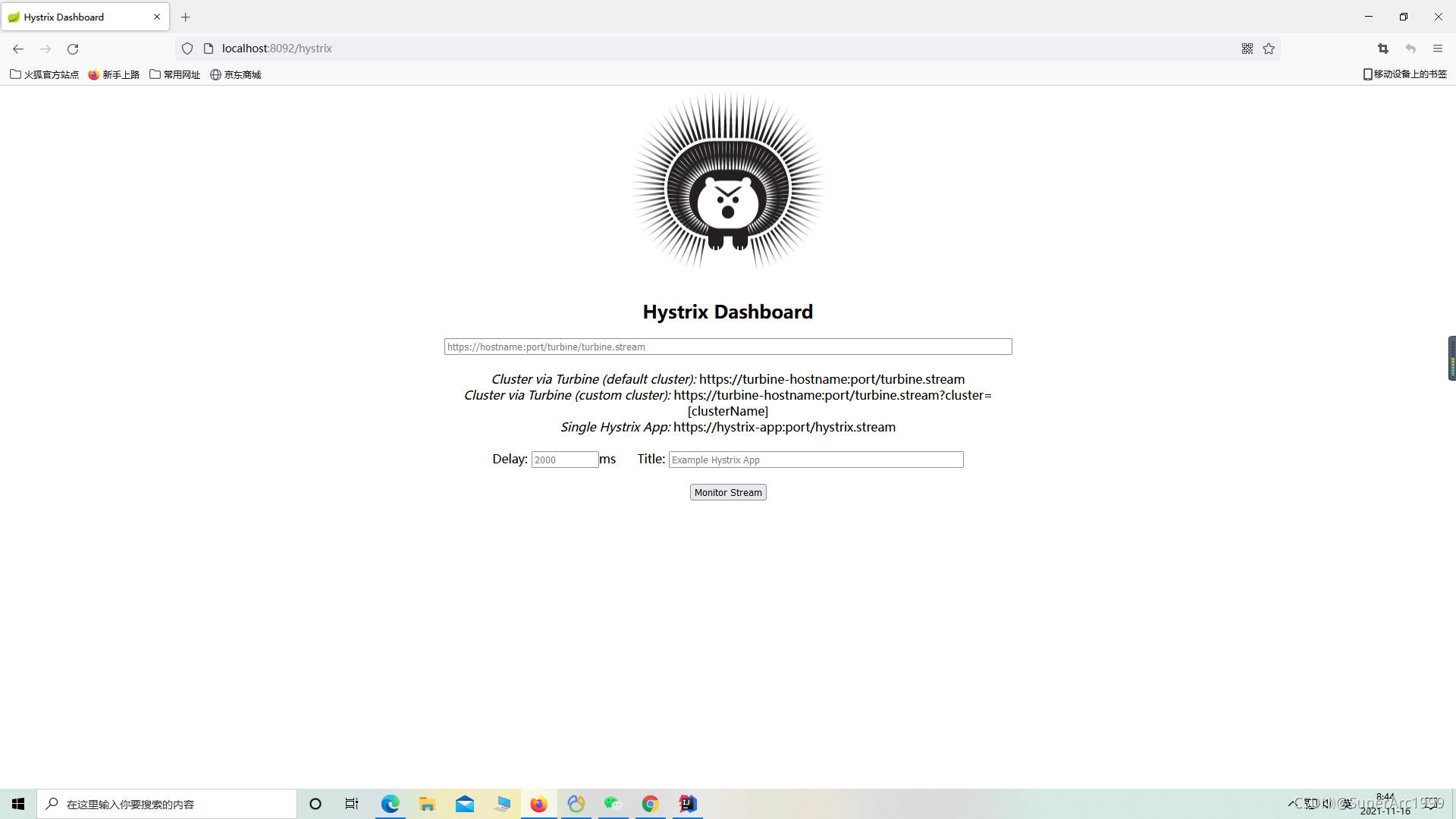Open the 常用网址 bookmarks folder

click(x=175, y=74)
